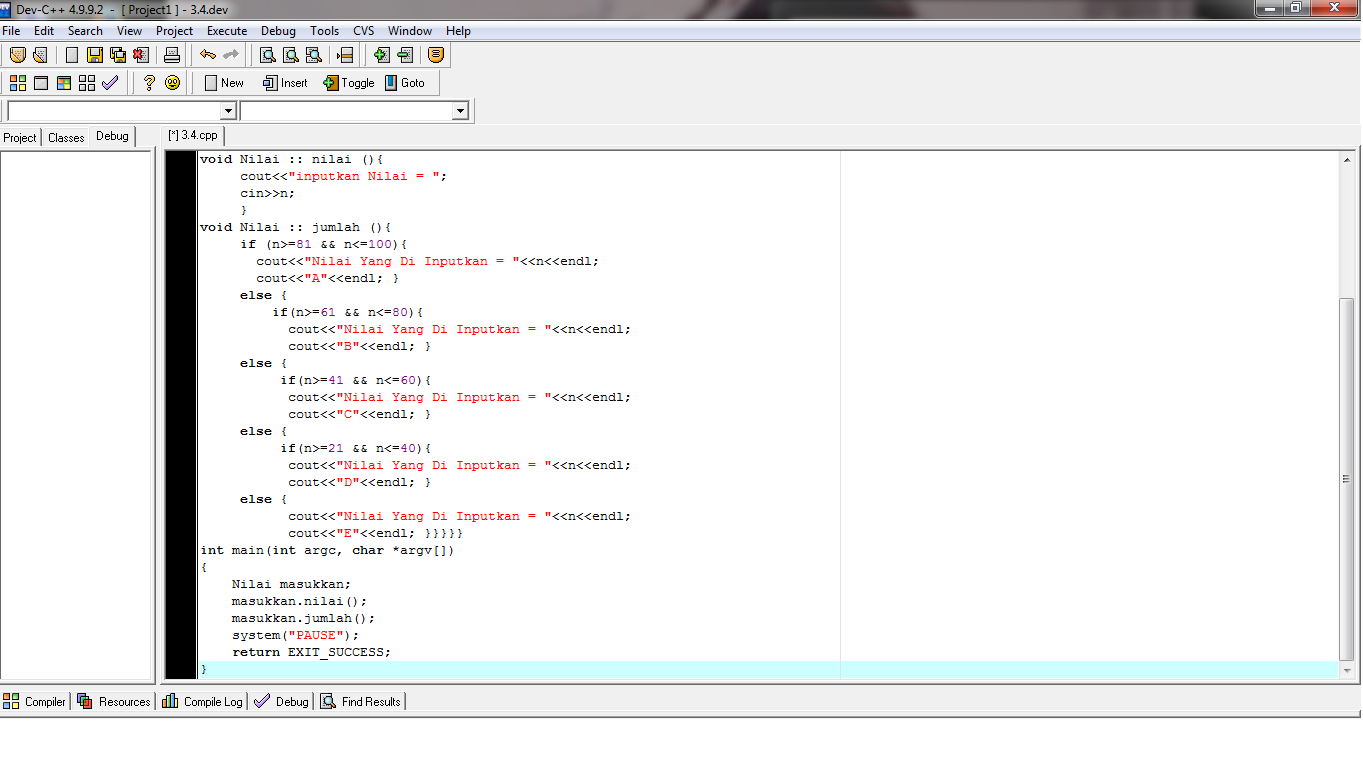This screenshot has height=772, width=1363.
Task: Click on the line masukkan.jumlah();
Action: coord(303,618)
